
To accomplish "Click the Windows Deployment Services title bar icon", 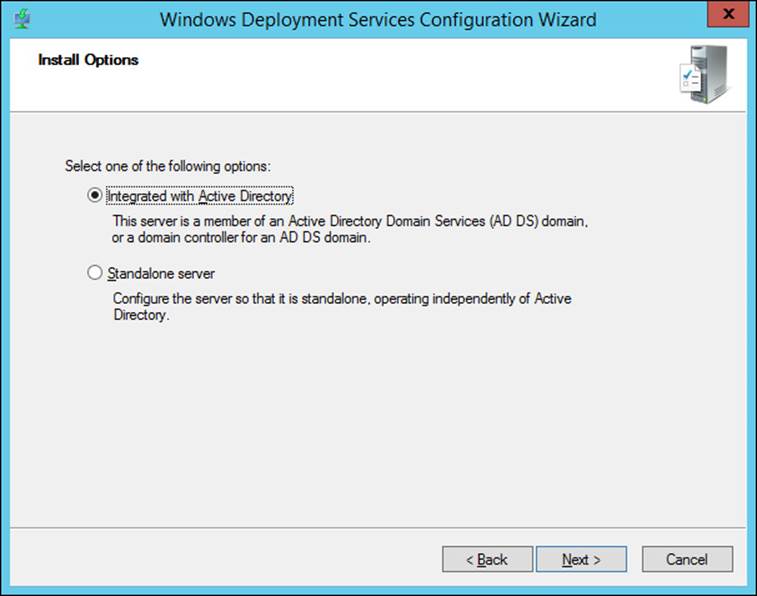I will (x=22, y=19).
